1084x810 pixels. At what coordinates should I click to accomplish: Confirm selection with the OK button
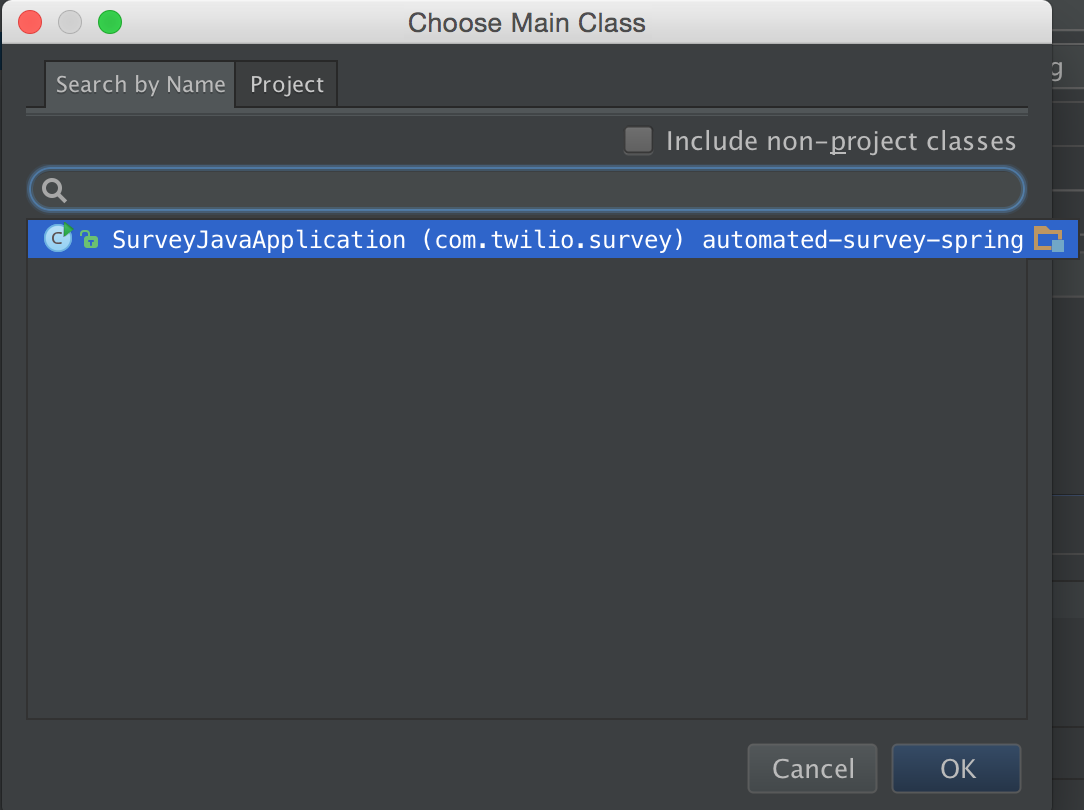pyautogui.click(x=957, y=769)
